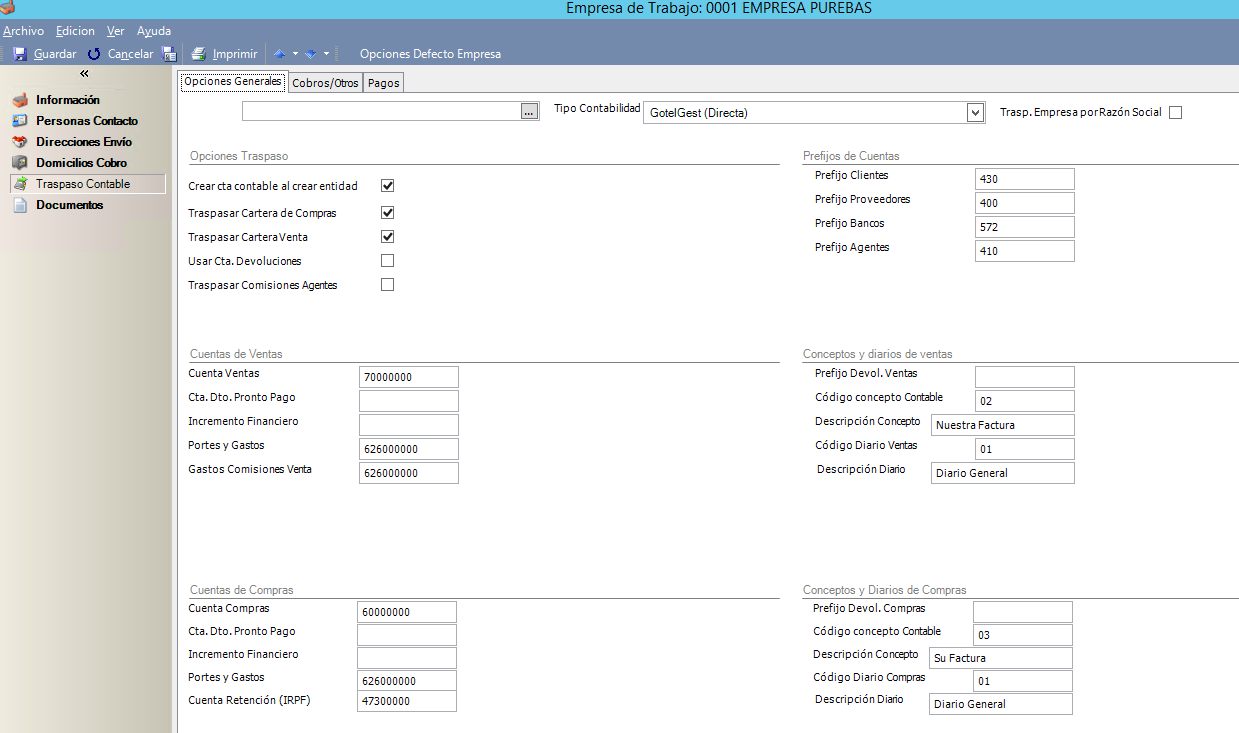Click the Opciones Defecto Empresa toolbar label
The height and width of the screenshot is (733, 1239).
[430, 54]
